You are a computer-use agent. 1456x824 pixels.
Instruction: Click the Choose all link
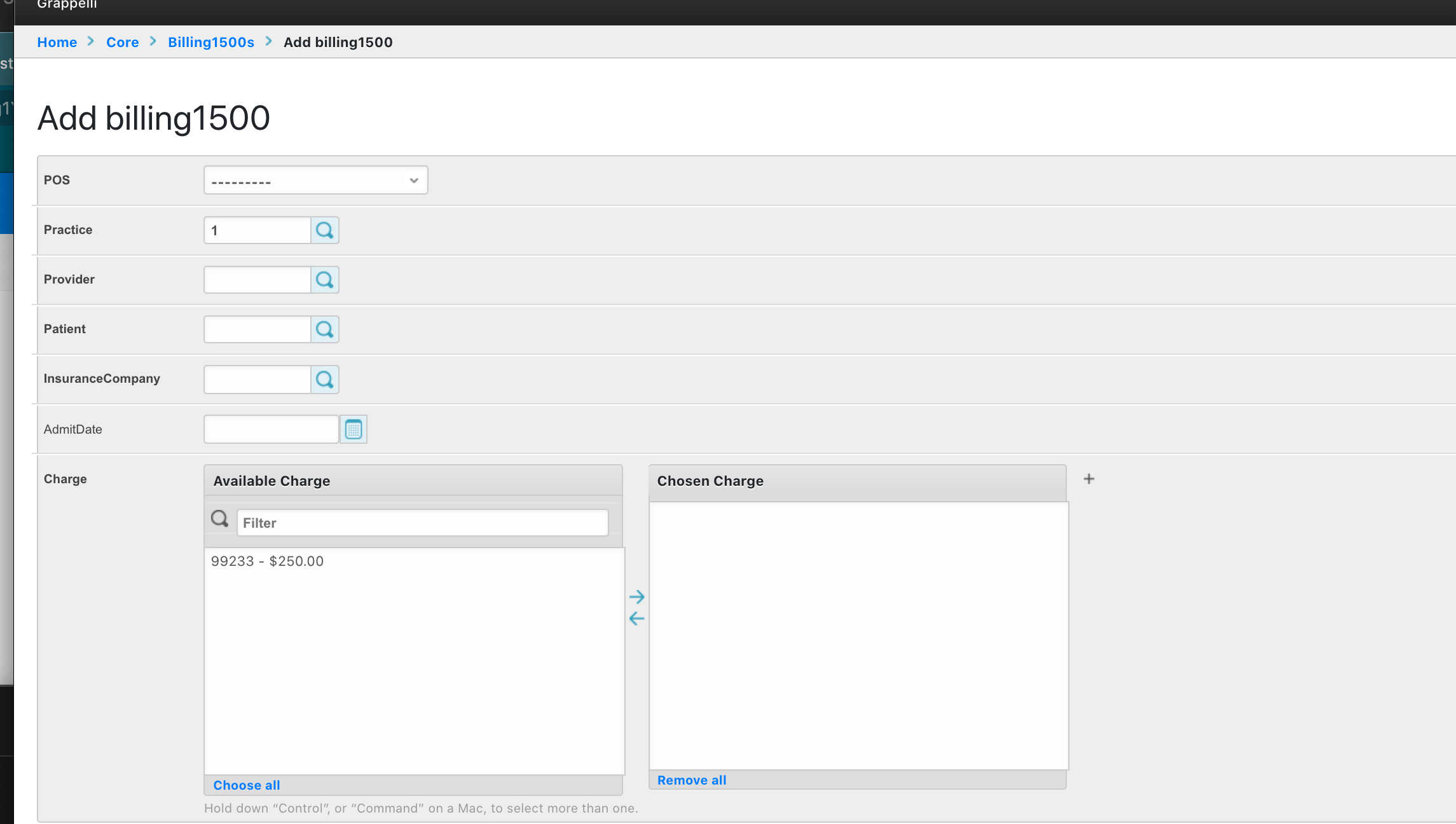pyautogui.click(x=246, y=785)
